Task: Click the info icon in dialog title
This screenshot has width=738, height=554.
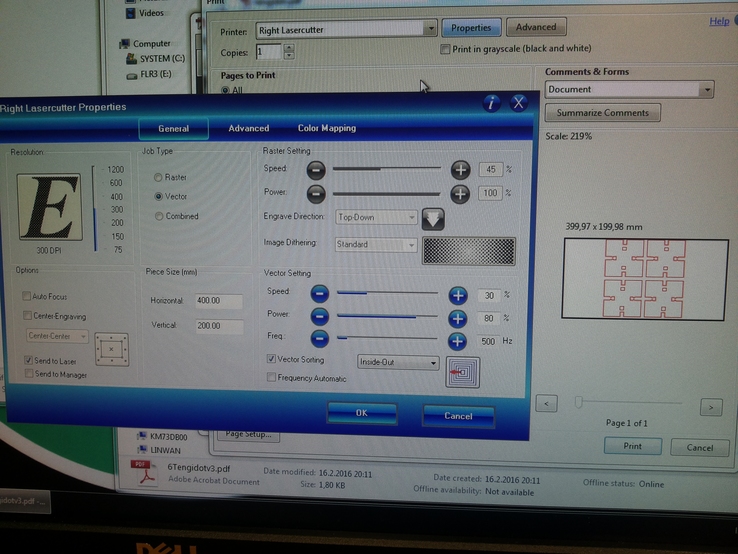Action: pyautogui.click(x=491, y=103)
